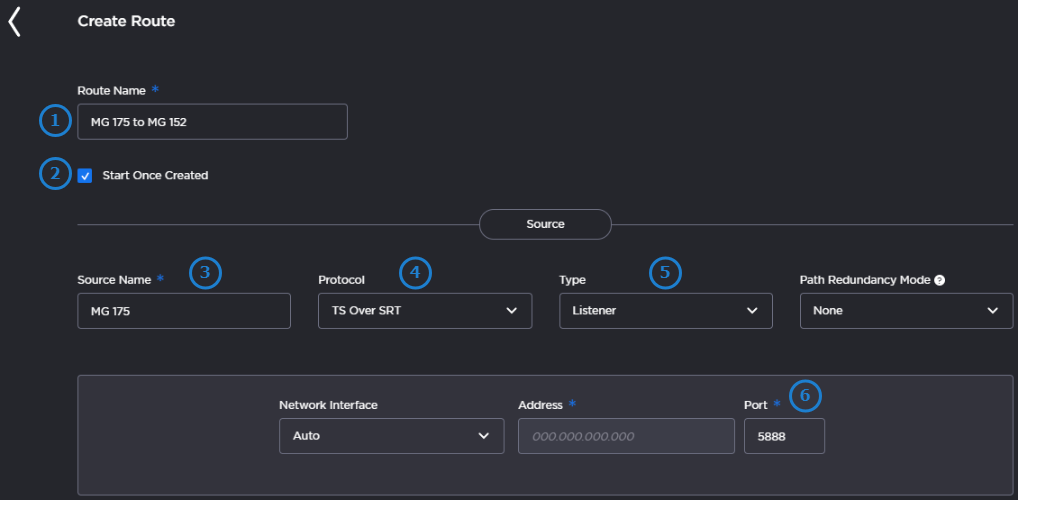This screenshot has height=520, width=1038.
Task: Click the numbered callout 4 marker
Action: click(x=415, y=273)
